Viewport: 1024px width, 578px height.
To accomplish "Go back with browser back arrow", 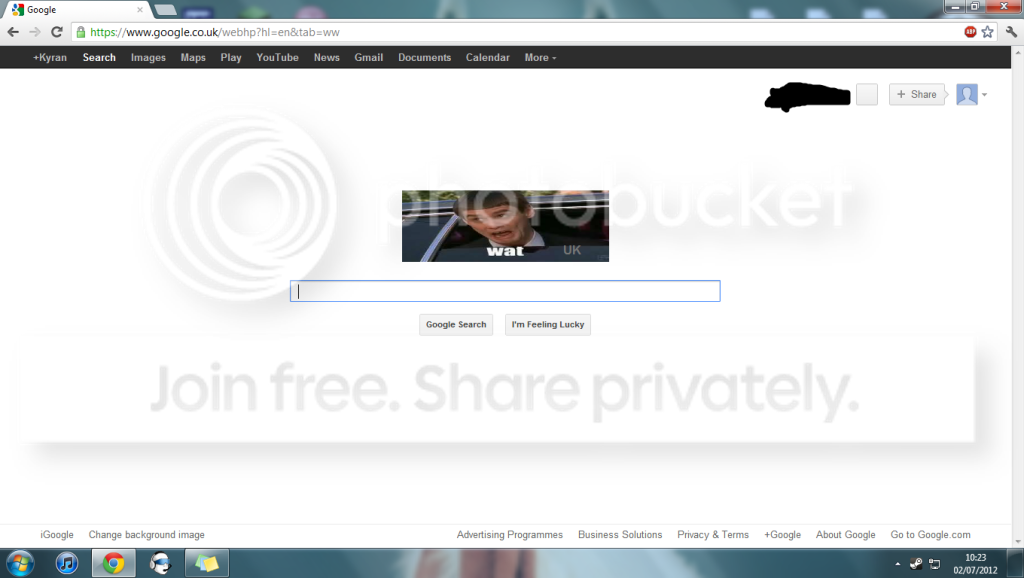I will coord(13,32).
